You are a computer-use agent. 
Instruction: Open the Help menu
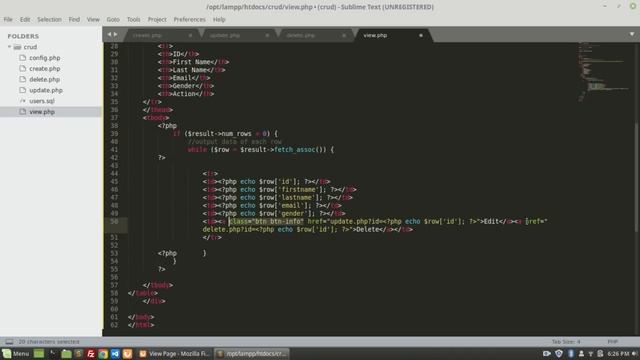tap(219, 19)
